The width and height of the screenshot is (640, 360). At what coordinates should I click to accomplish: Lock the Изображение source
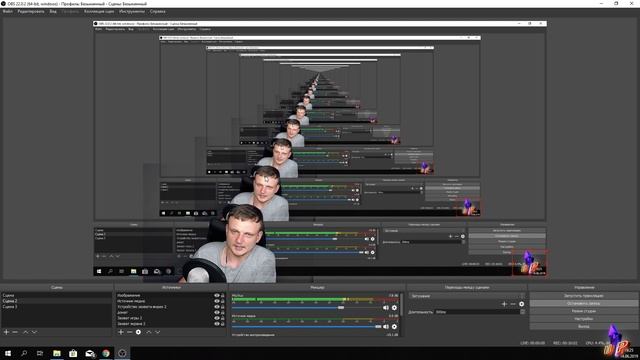coord(223,296)
